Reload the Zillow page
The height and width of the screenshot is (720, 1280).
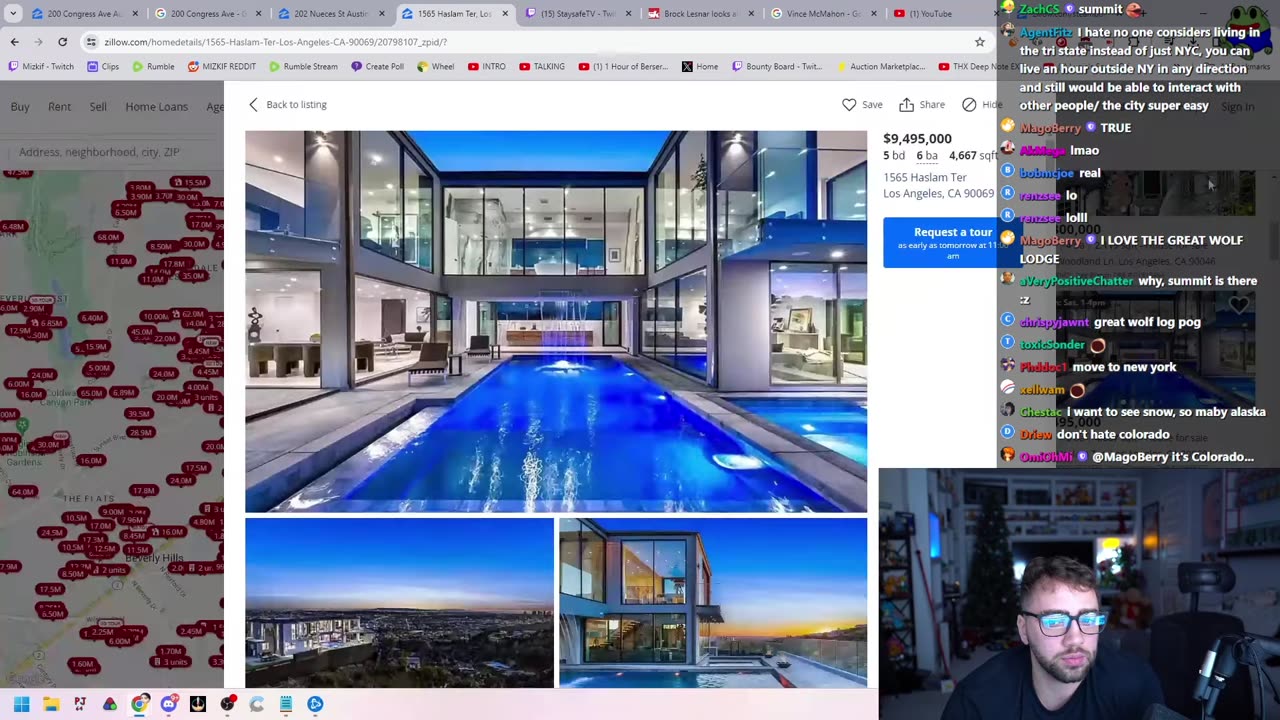point(62,42)
